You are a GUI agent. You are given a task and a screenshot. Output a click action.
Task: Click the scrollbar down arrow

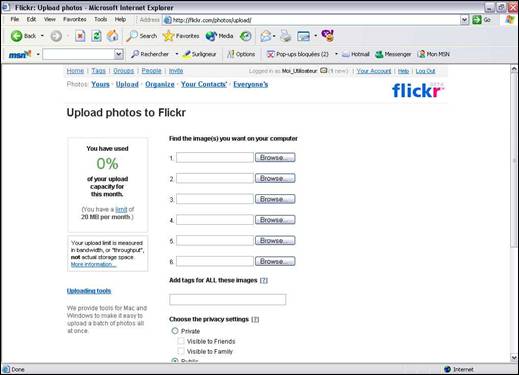pos(514,357)
